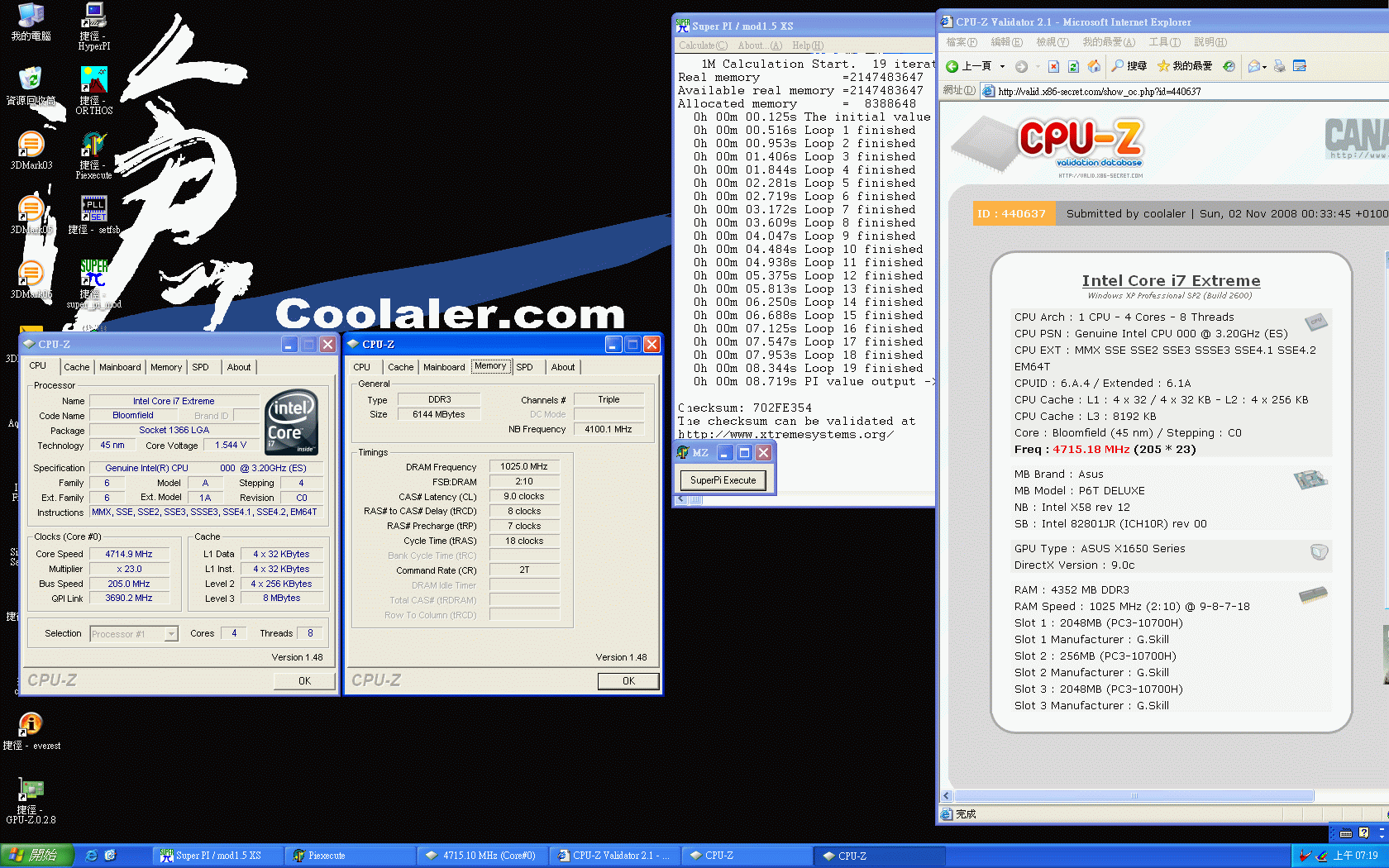Image resolution: width=1389 pixels, height=868 pixels.
Task: Select the ORTHOS desktop shortcut
Action: 94,91
